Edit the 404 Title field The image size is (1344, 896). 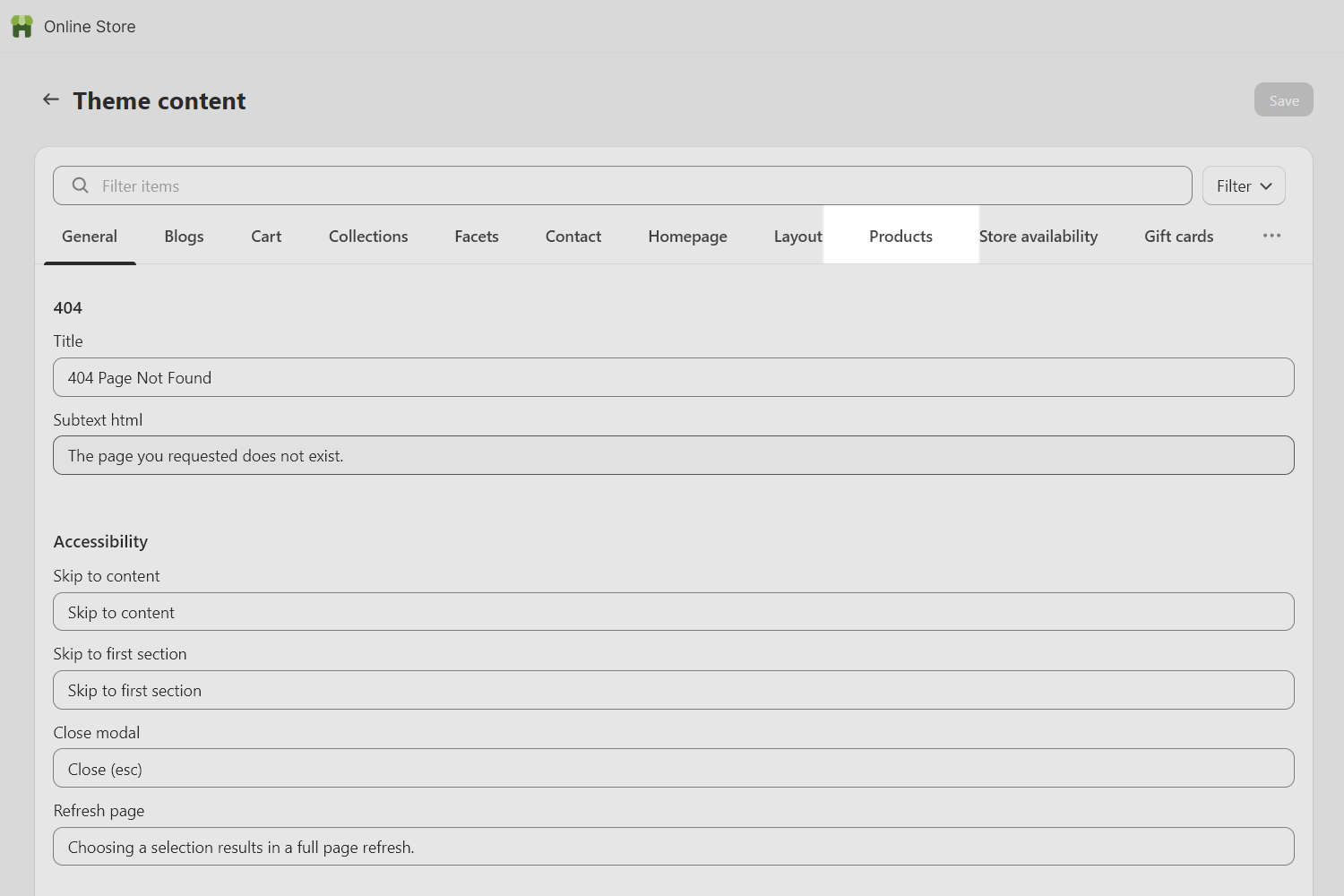point(674,377)
